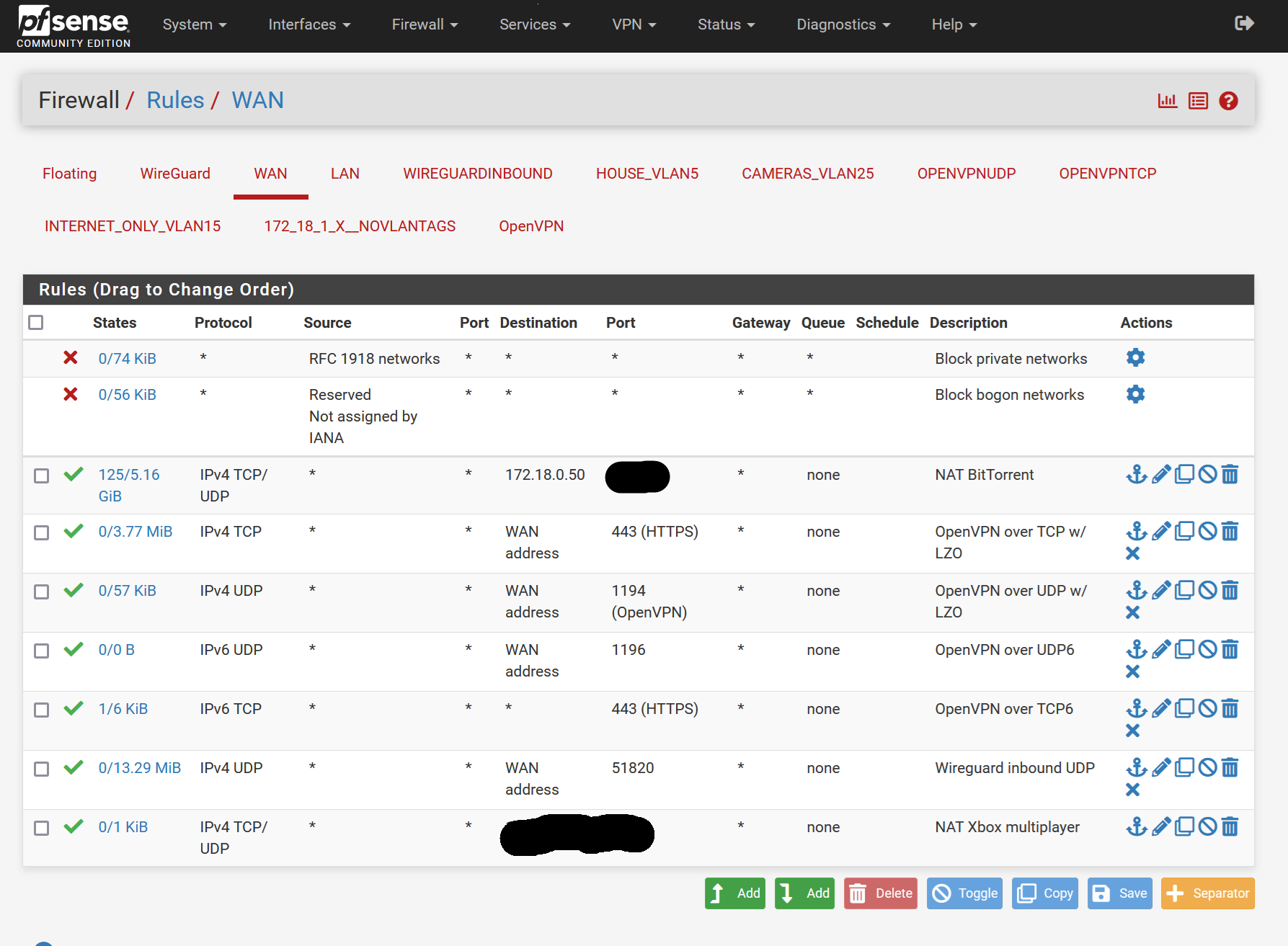Edit the NAT BitTorrent rule with pencil
Viewport: 1288px width, 946px height.
[x=1161, y=474]
